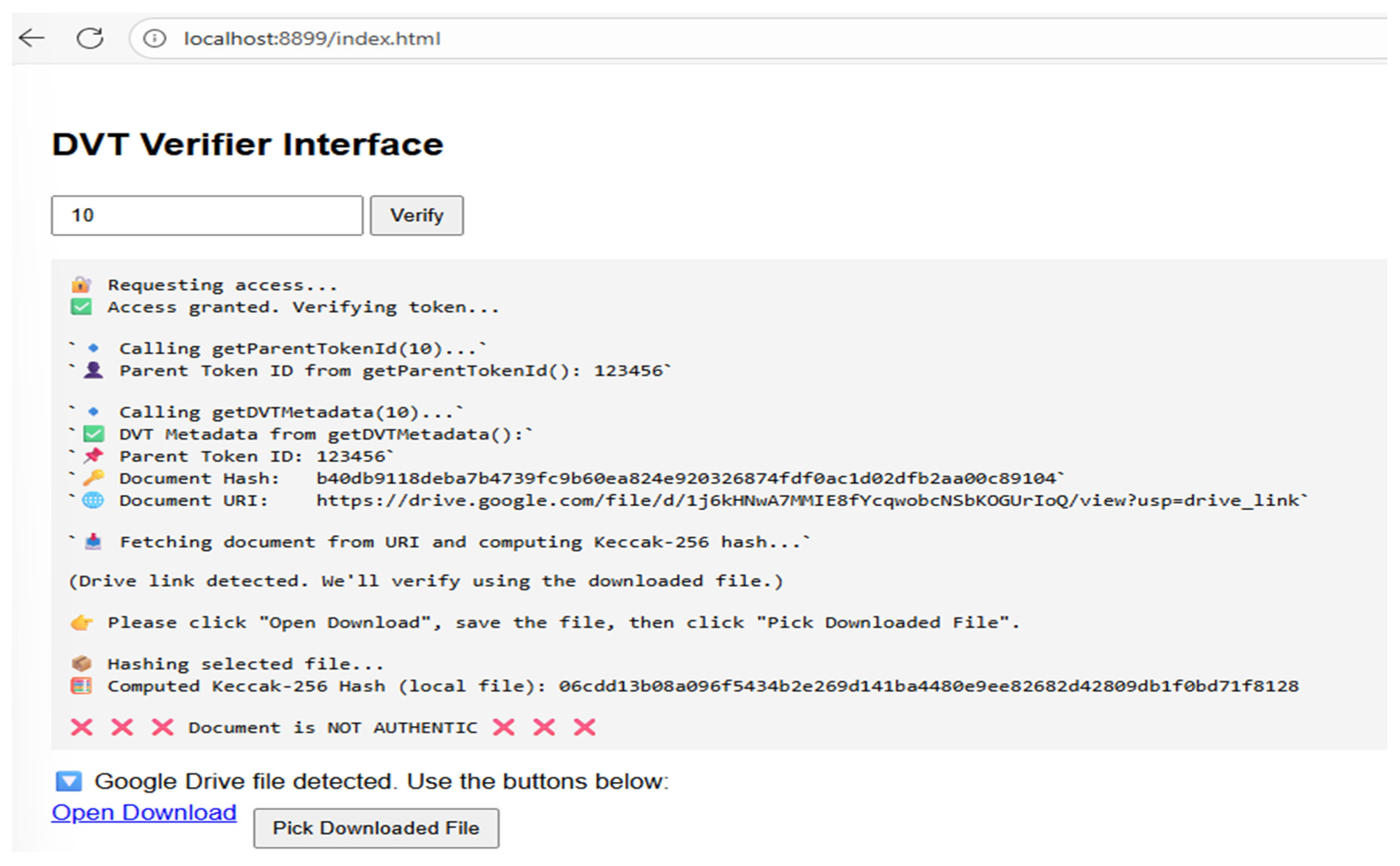
Task: Click the lock icon beside Requesting access
Action: [81, 285]
